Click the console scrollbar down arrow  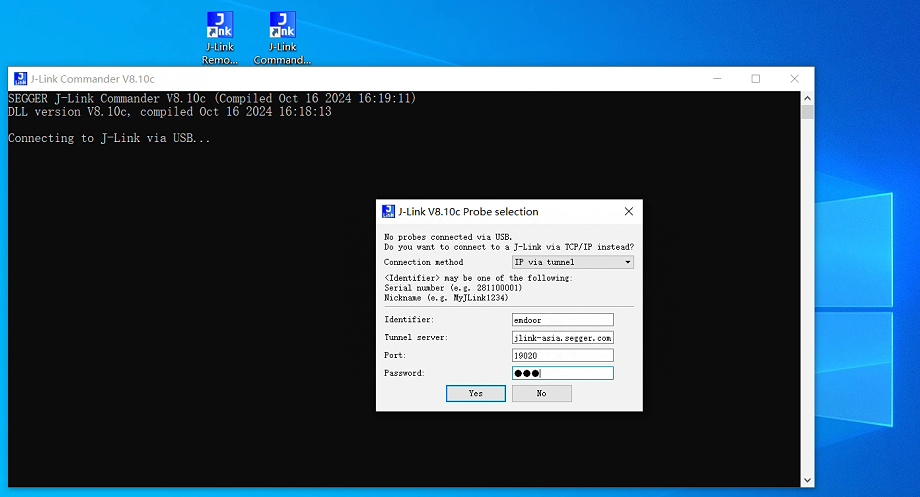point(807,481)
